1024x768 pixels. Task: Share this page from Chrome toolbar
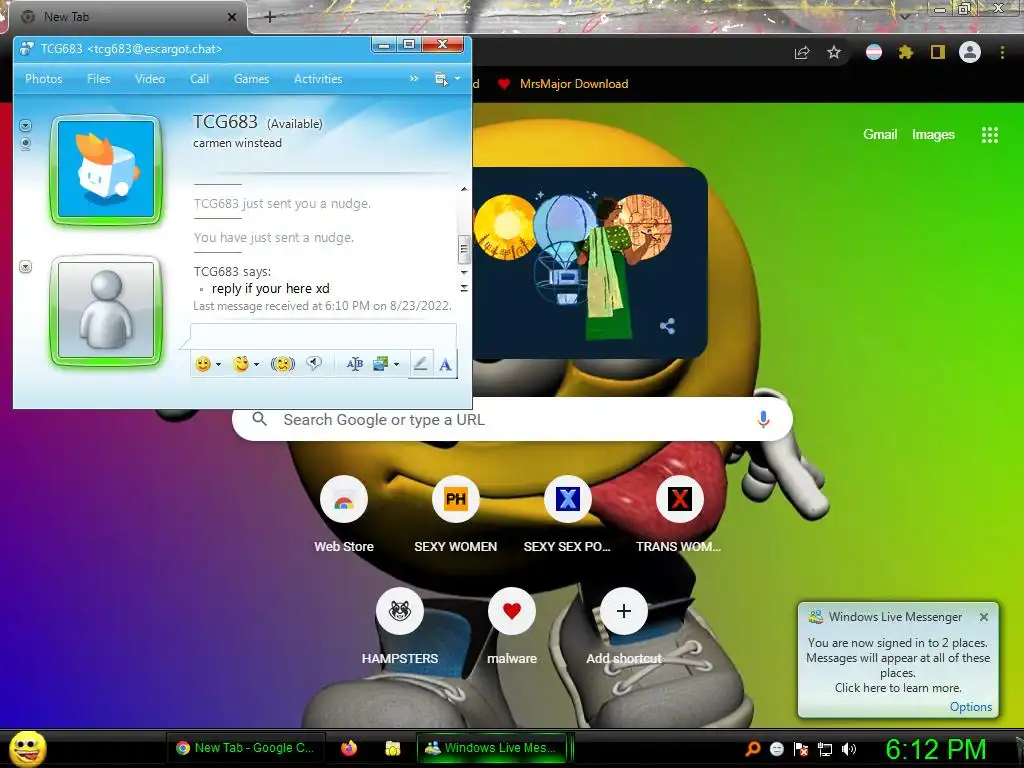click(x=802, y=52)
